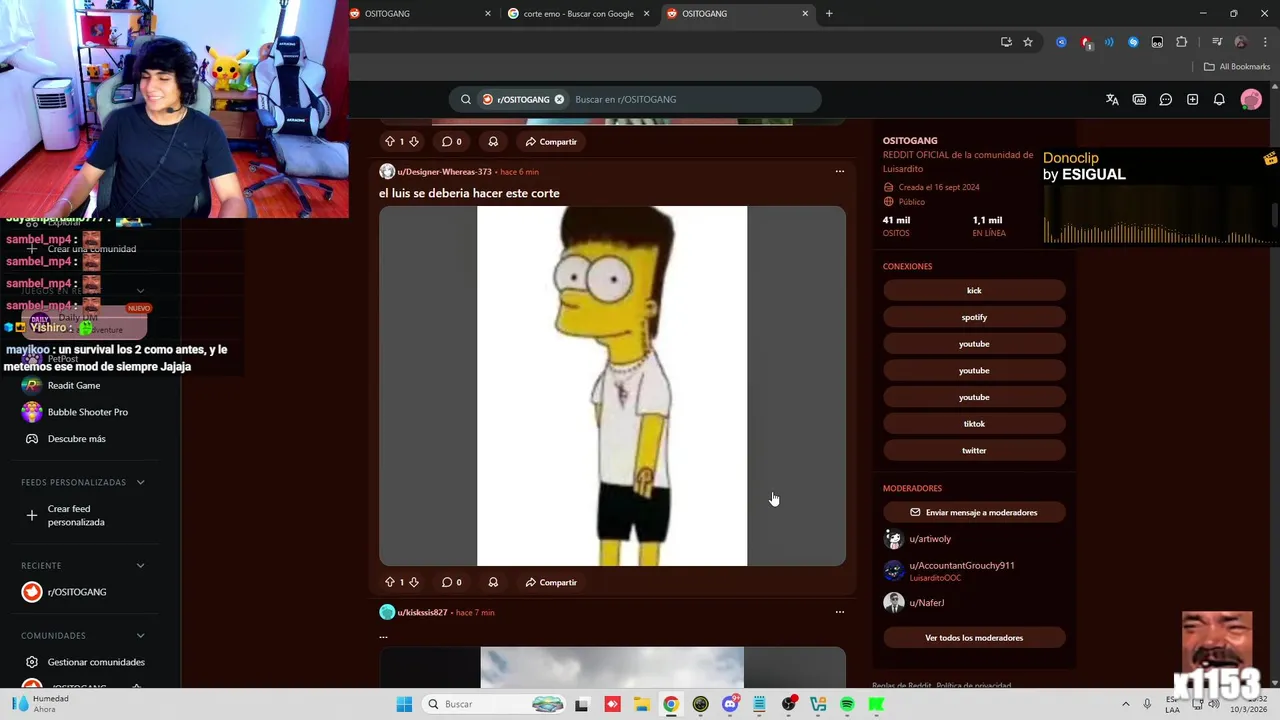Screen dimensions: 1280x720
Task: Downvote the post above the Designer-Whereas-373 post
Action: [x=414, y=142]
